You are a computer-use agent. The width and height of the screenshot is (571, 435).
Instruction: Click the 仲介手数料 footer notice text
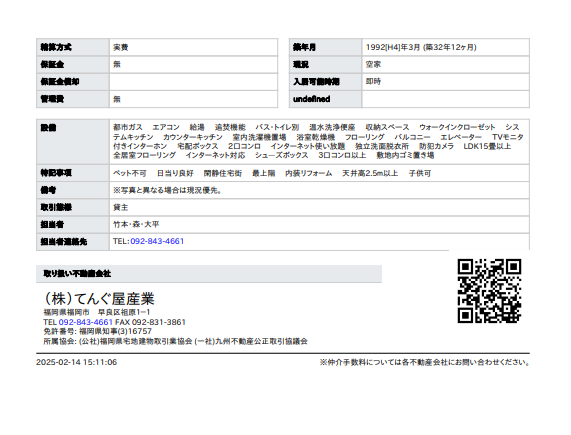click(425, 362)
